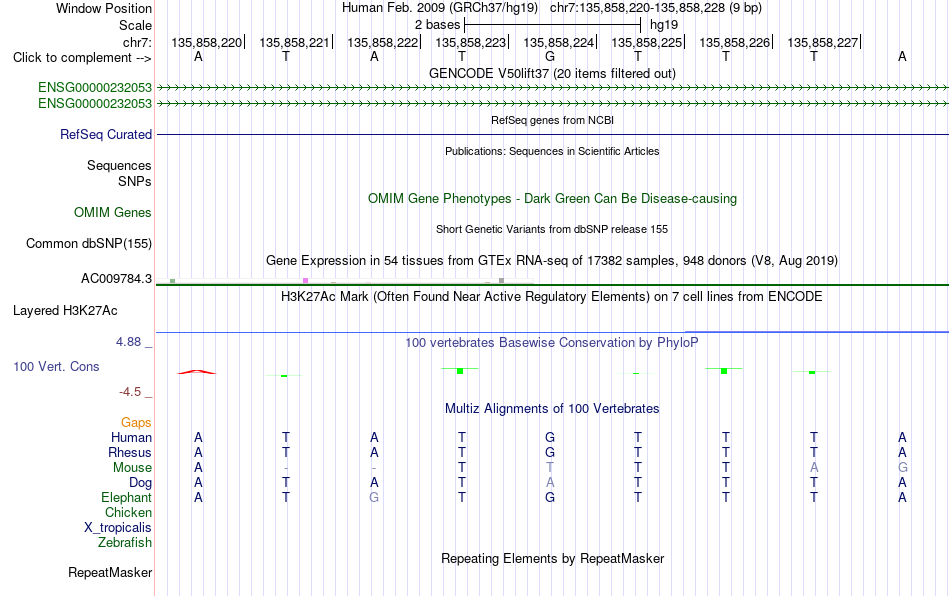Viewport: 950px width, 596px height.
Task: Click the Common dbSNP(155) label
Action: [88, 243]
